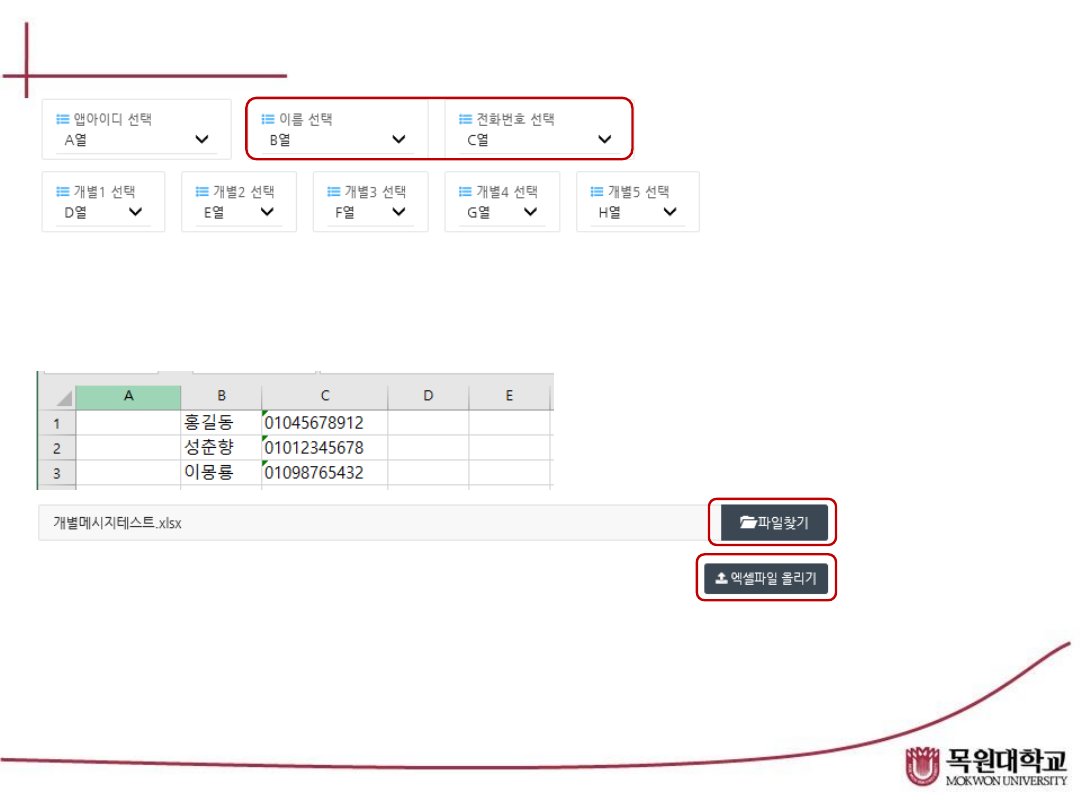This screenshot has height=810, width=1080.
Task: Click the list icon beside 개별3 선택
Action: point(334,191)
